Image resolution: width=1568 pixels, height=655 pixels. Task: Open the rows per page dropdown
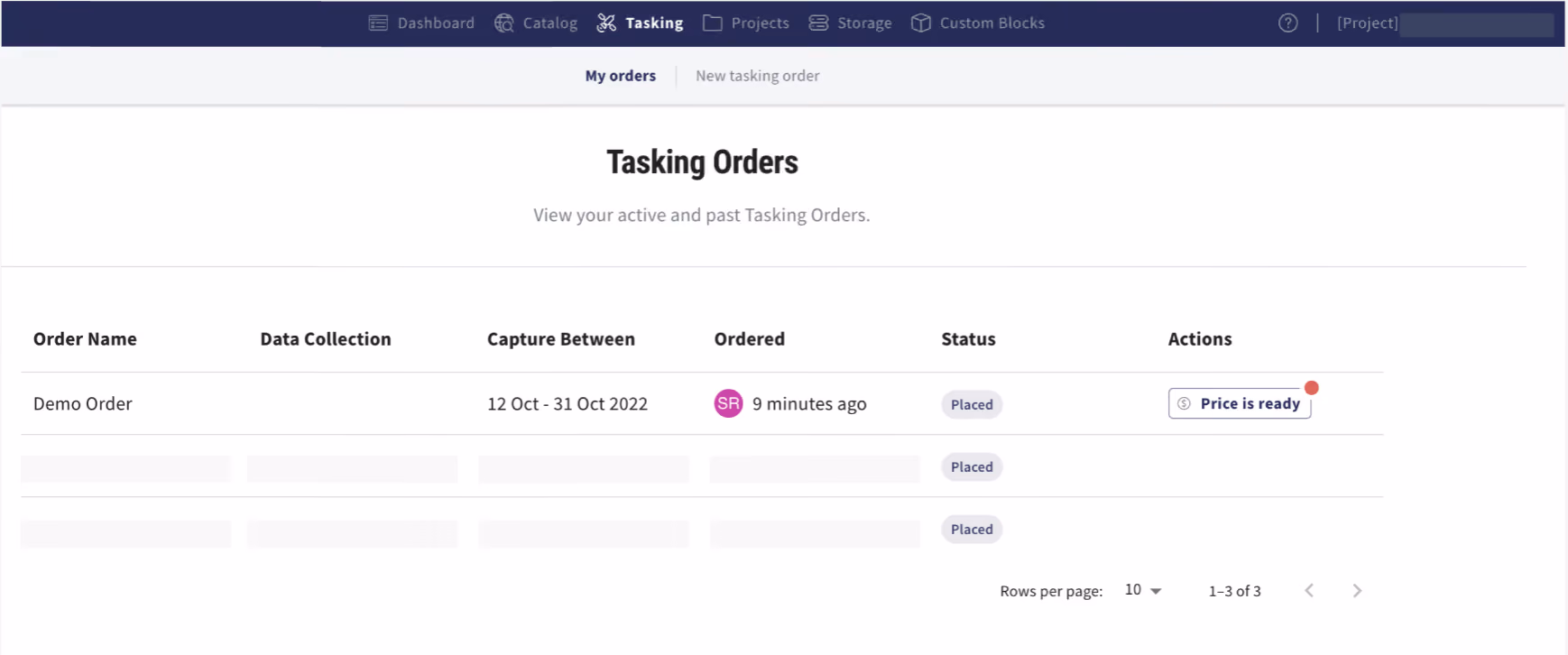click(1143, 590)
